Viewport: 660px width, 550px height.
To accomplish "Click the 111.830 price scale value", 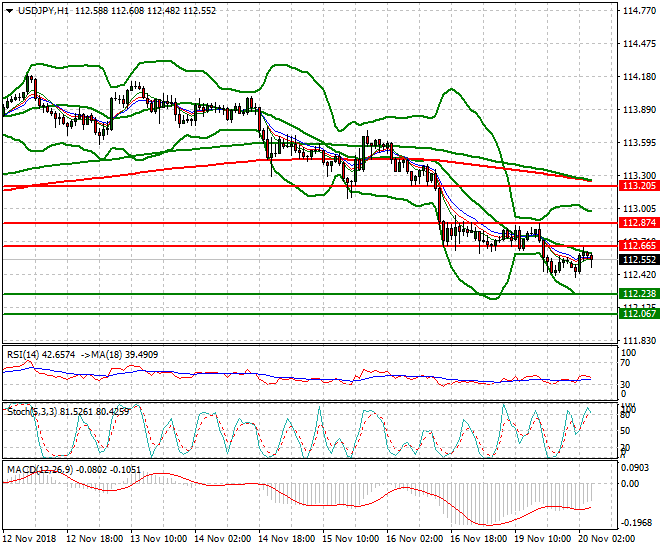I will [639, 340].
